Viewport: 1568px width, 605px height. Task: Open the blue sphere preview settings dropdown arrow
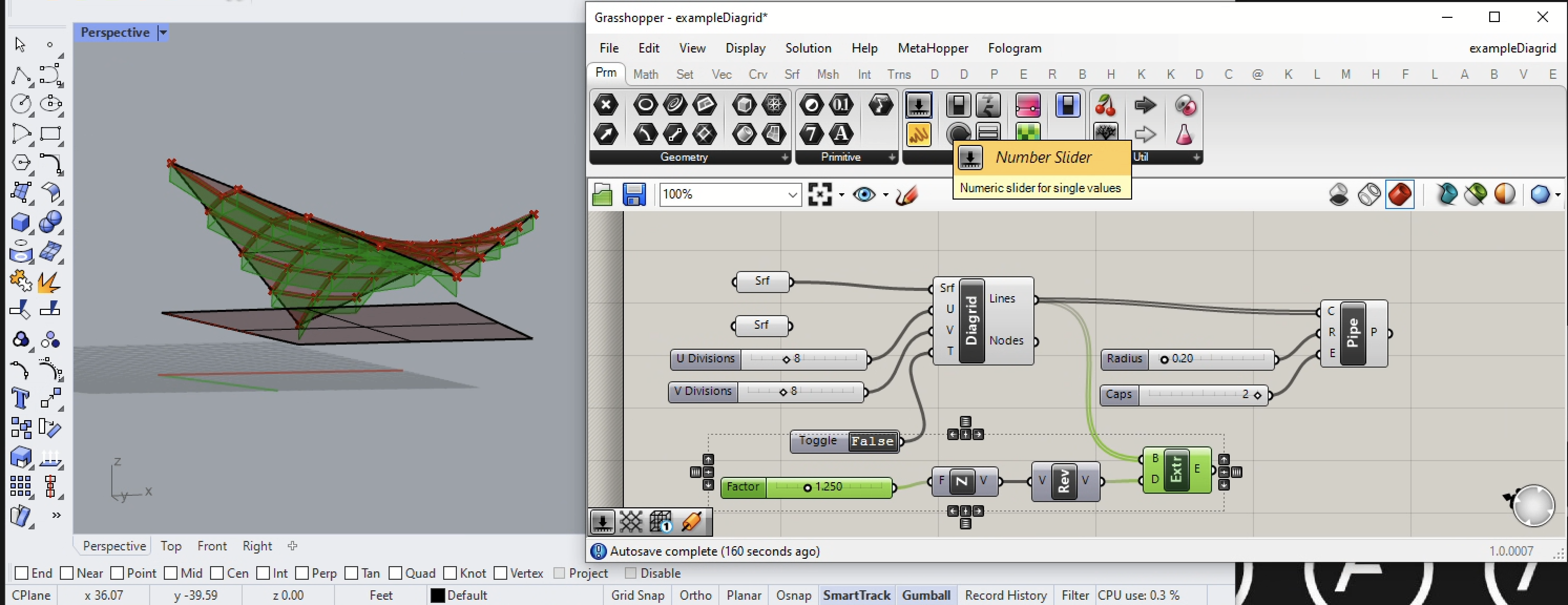point(1557,195)
